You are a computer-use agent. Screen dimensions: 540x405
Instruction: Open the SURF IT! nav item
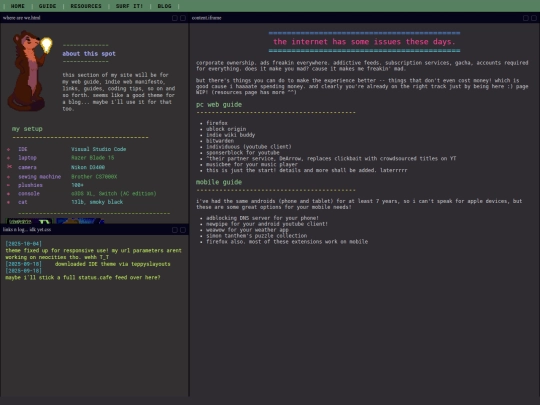click(x=129, y=6)
